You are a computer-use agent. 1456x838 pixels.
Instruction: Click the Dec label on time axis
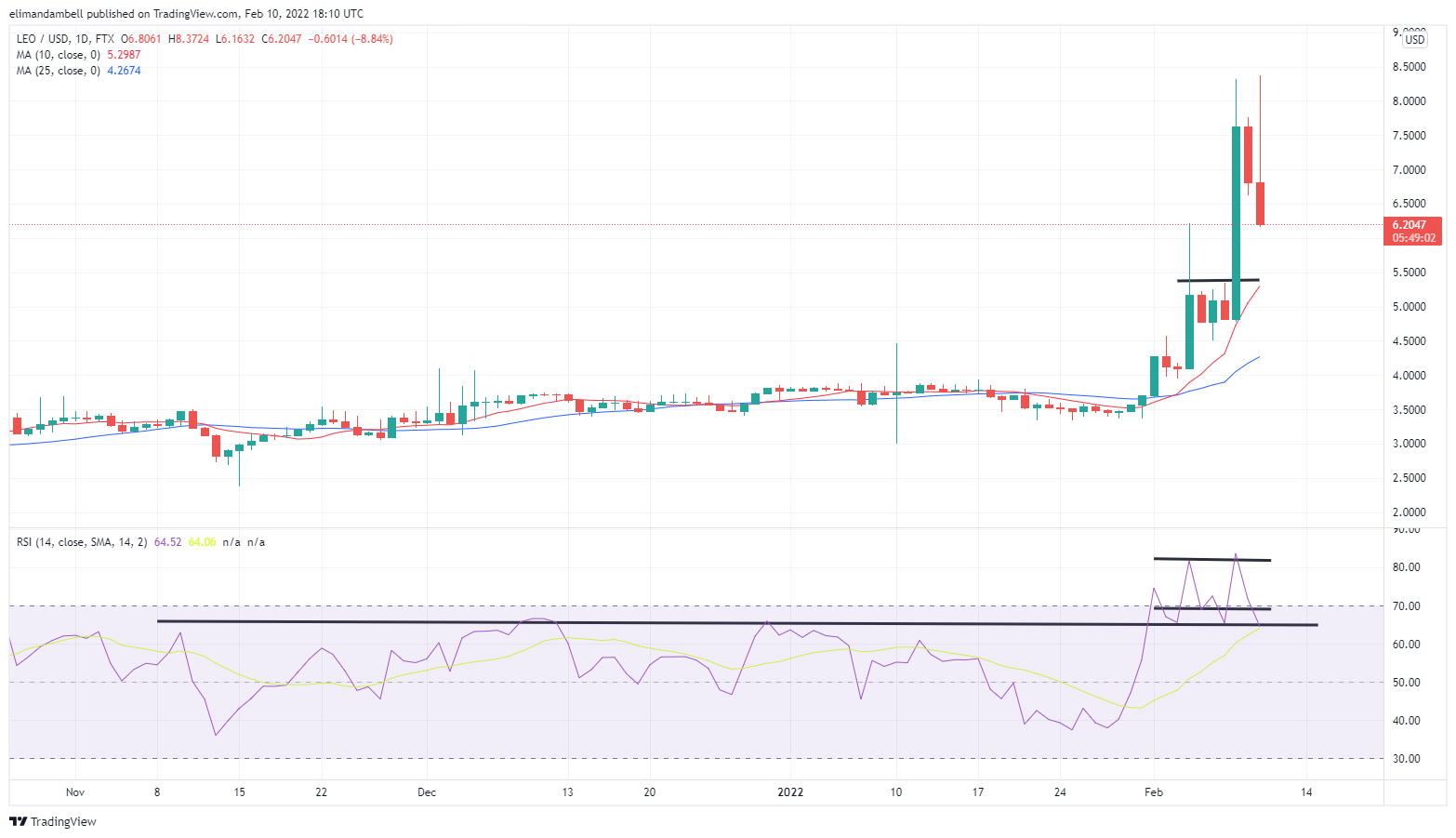pos(427,792)
